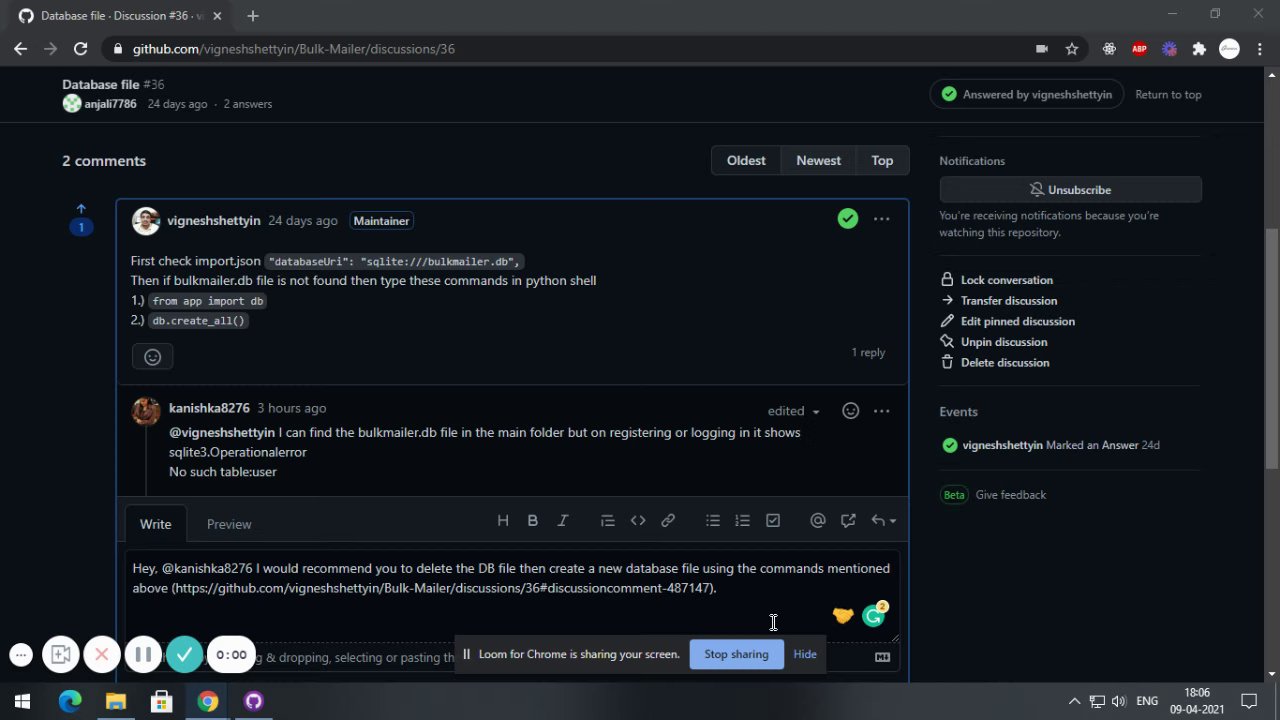Reference an issue or discussion icon
The image size is (1280, 720).
point(848,521)
